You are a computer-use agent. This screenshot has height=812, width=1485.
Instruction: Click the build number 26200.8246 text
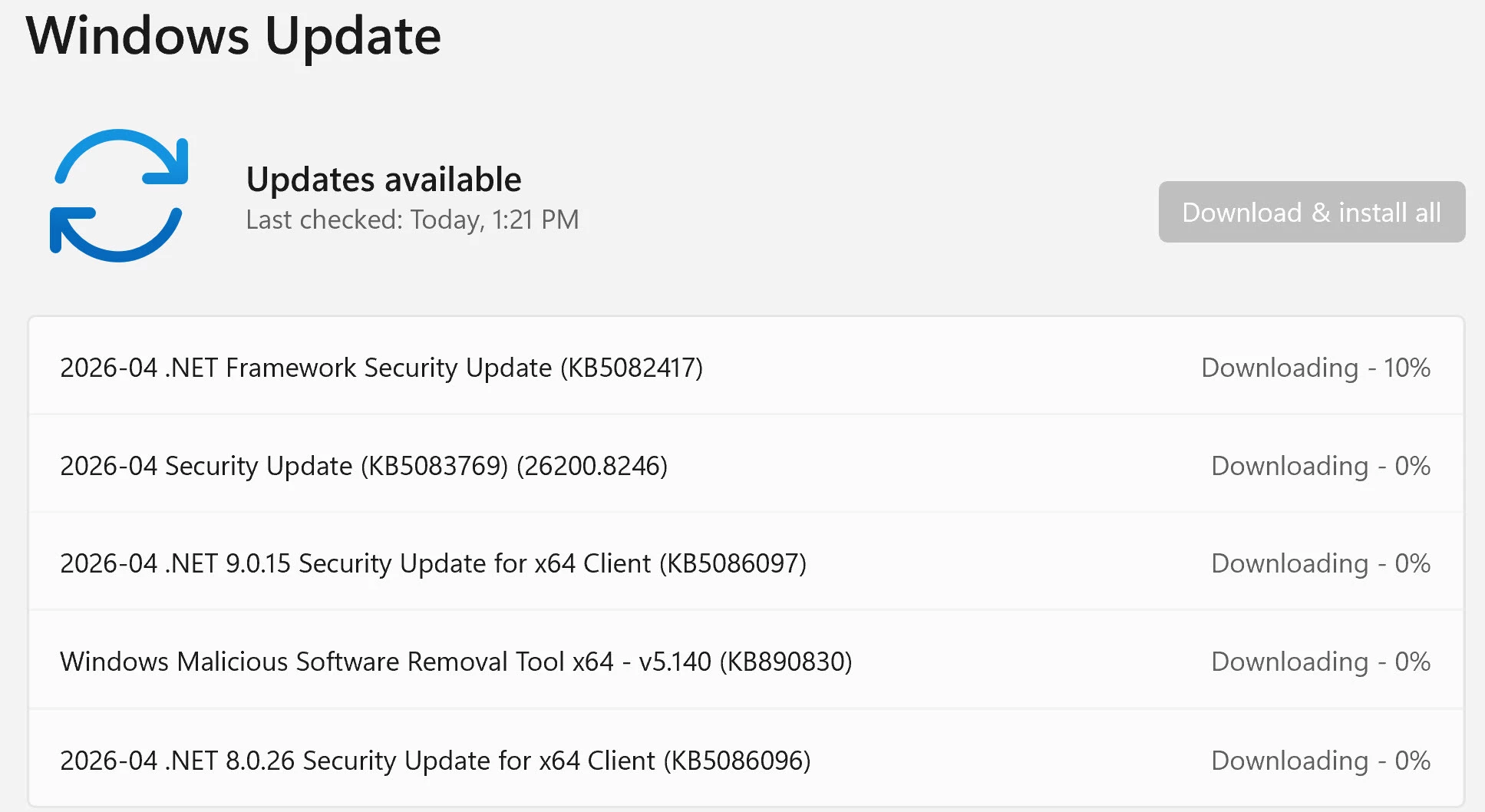click(x=592, y=466)
